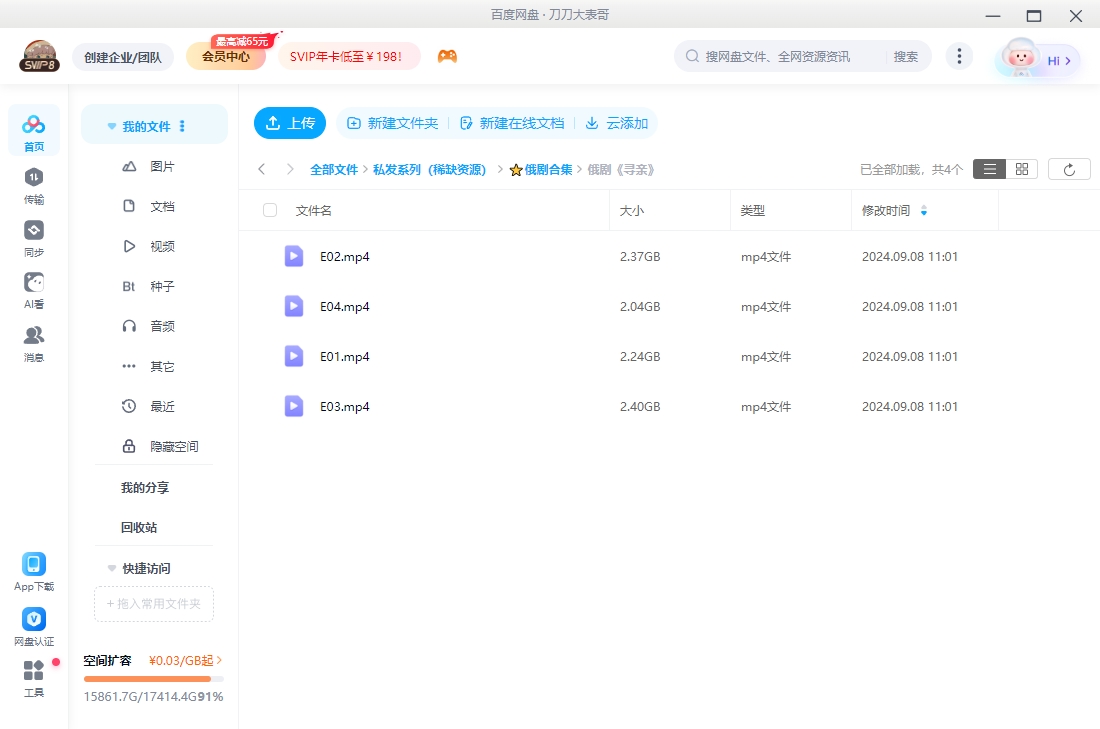The width and height of the screenshot is (1100, 729).
Task: Open the 工具 tools panel
Action: pos(33,678)
